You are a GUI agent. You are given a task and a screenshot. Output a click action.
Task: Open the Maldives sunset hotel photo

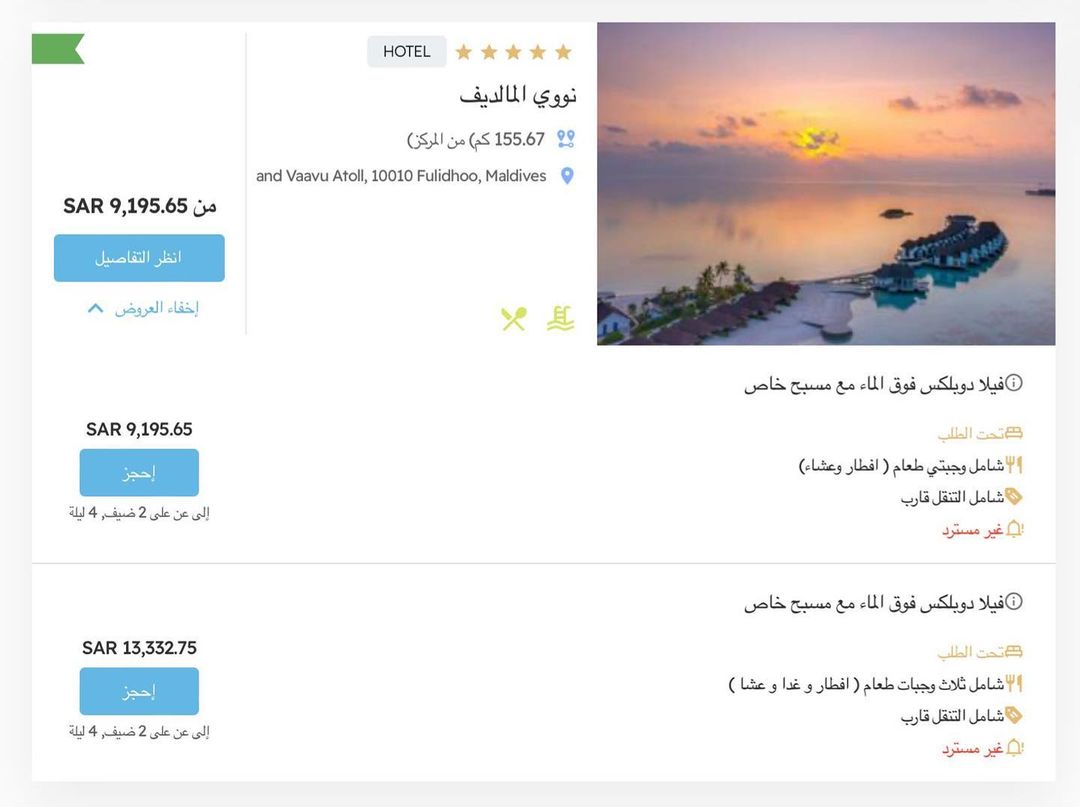[826, 184]
